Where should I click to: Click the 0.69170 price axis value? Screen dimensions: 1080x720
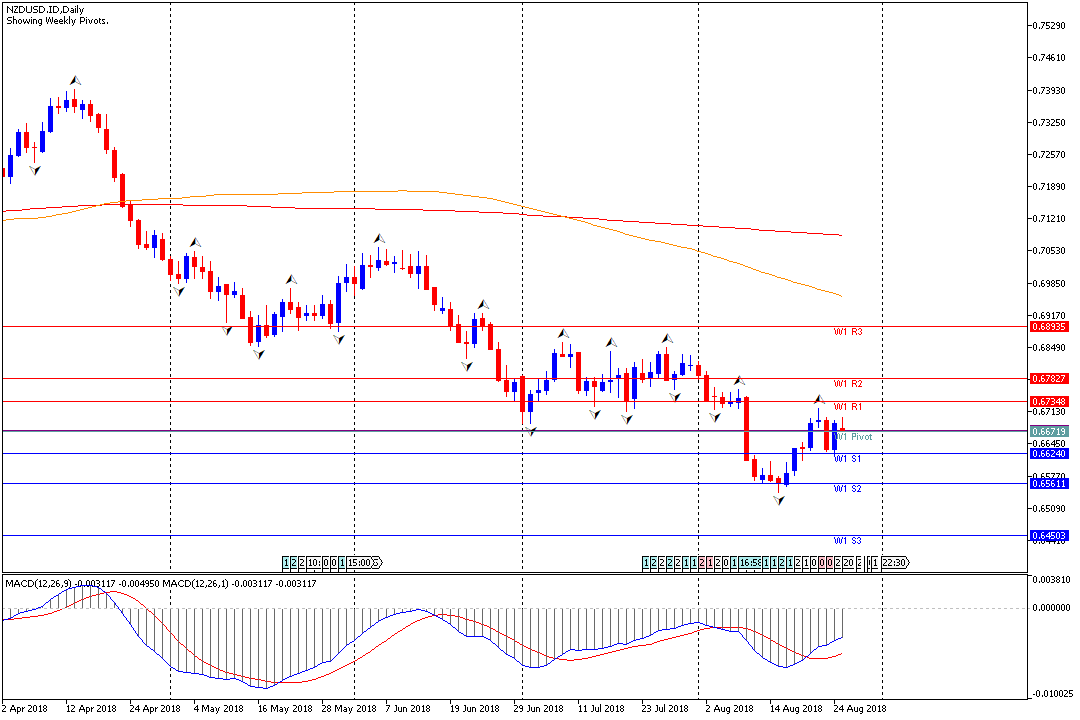(1049, 315)
